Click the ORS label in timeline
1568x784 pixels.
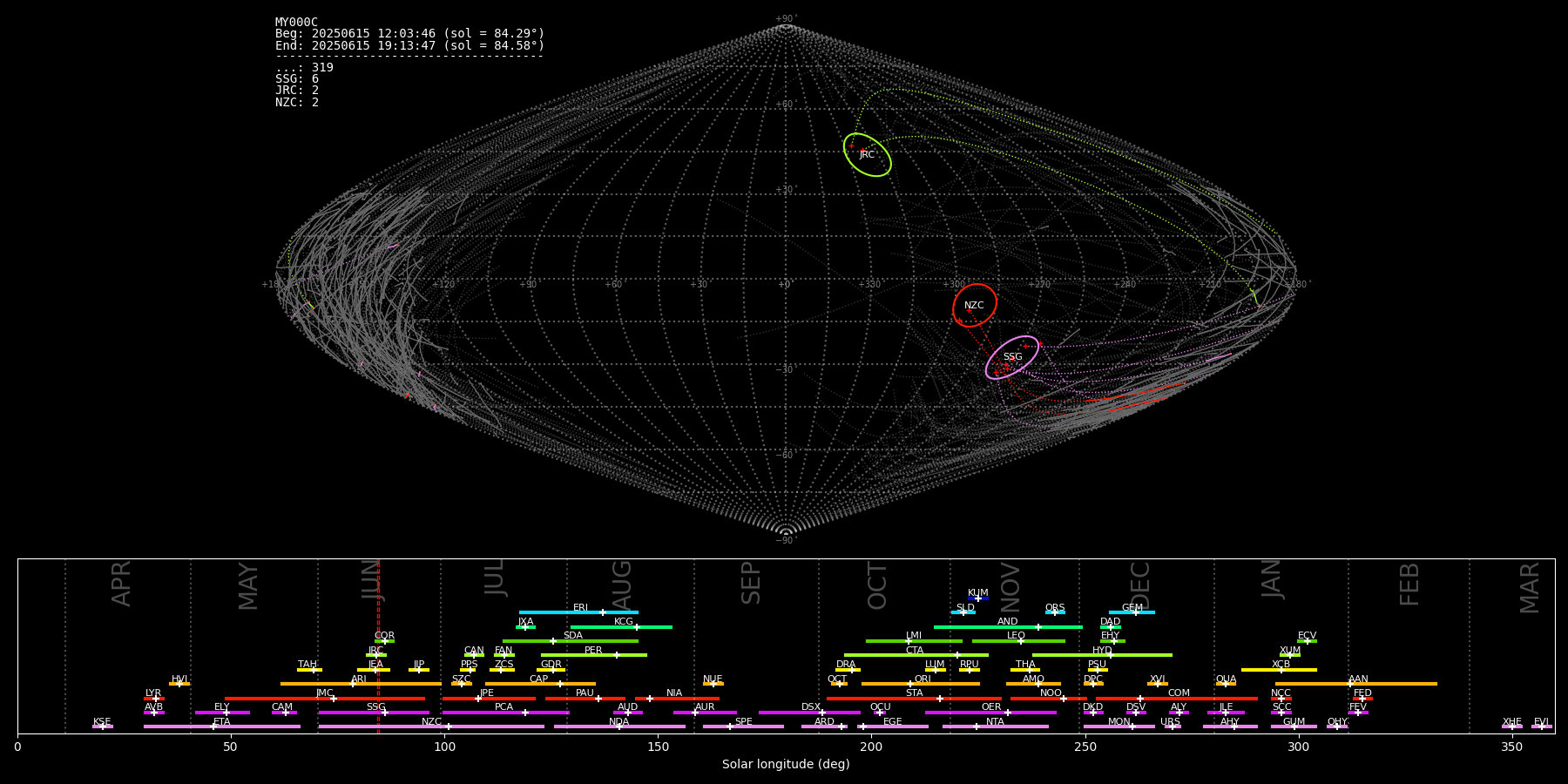tap(1055, 608)
